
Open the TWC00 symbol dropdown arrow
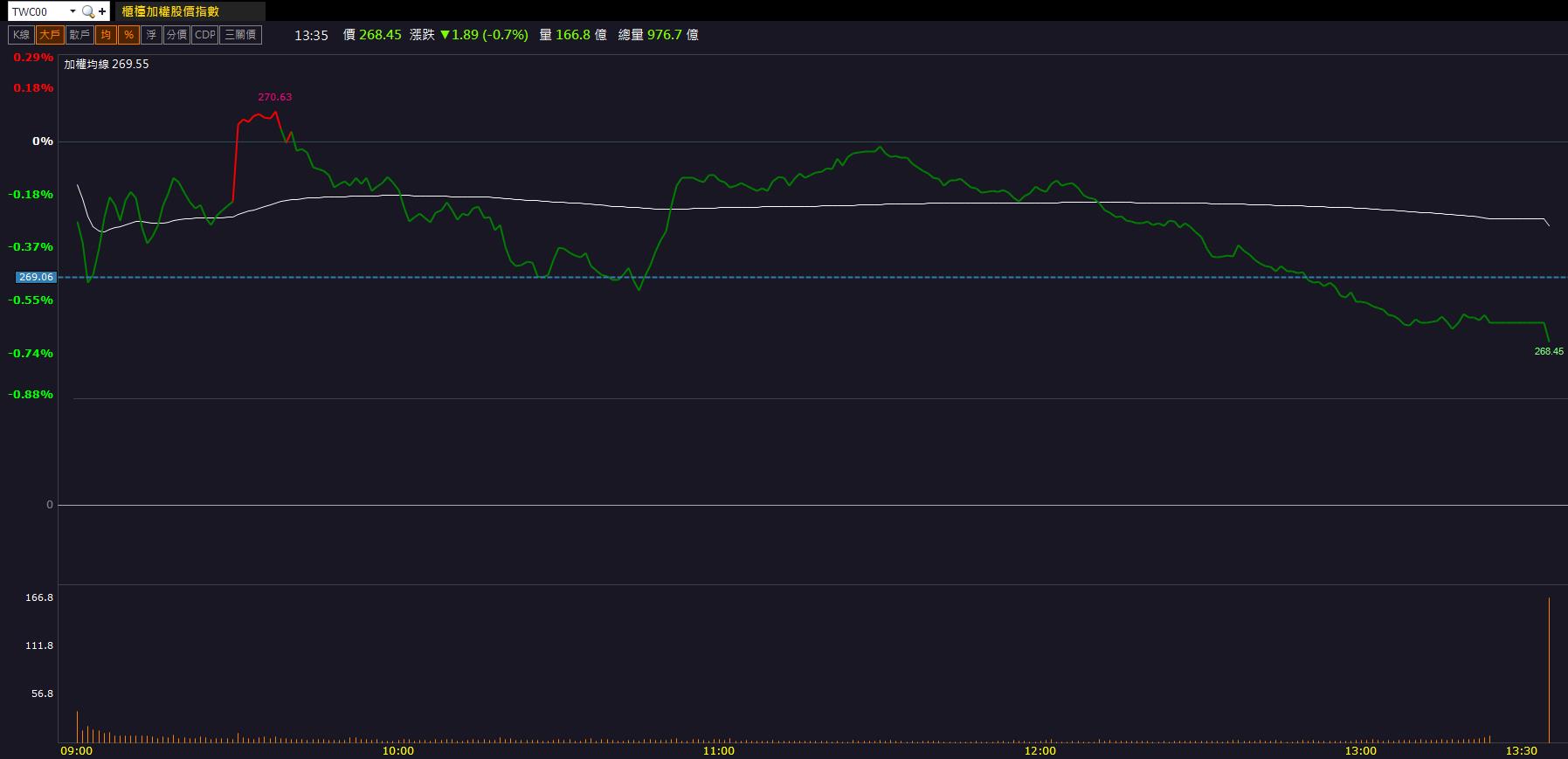(73, 11)
